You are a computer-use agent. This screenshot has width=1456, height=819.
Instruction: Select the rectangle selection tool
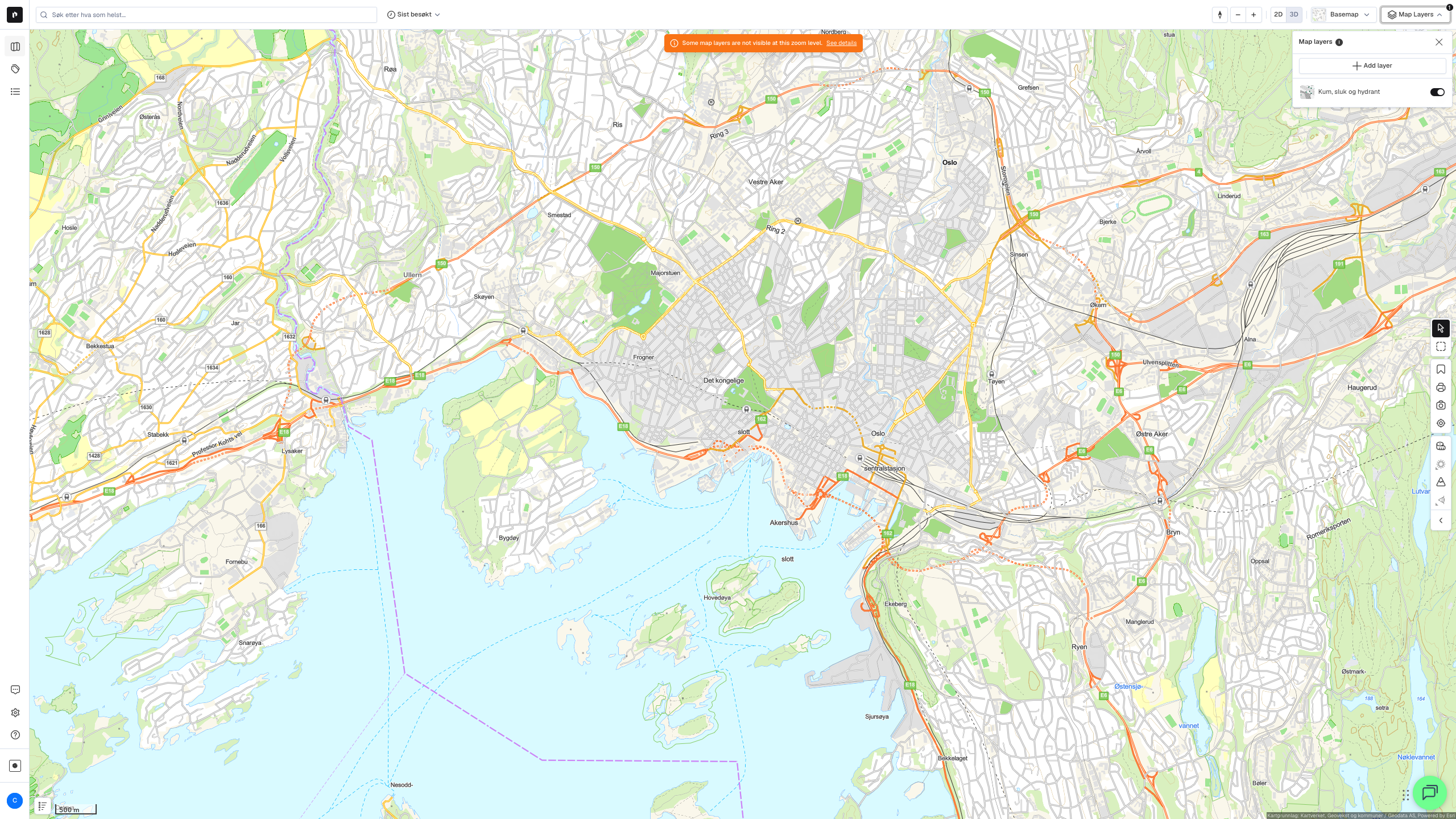click(1441, 346)
